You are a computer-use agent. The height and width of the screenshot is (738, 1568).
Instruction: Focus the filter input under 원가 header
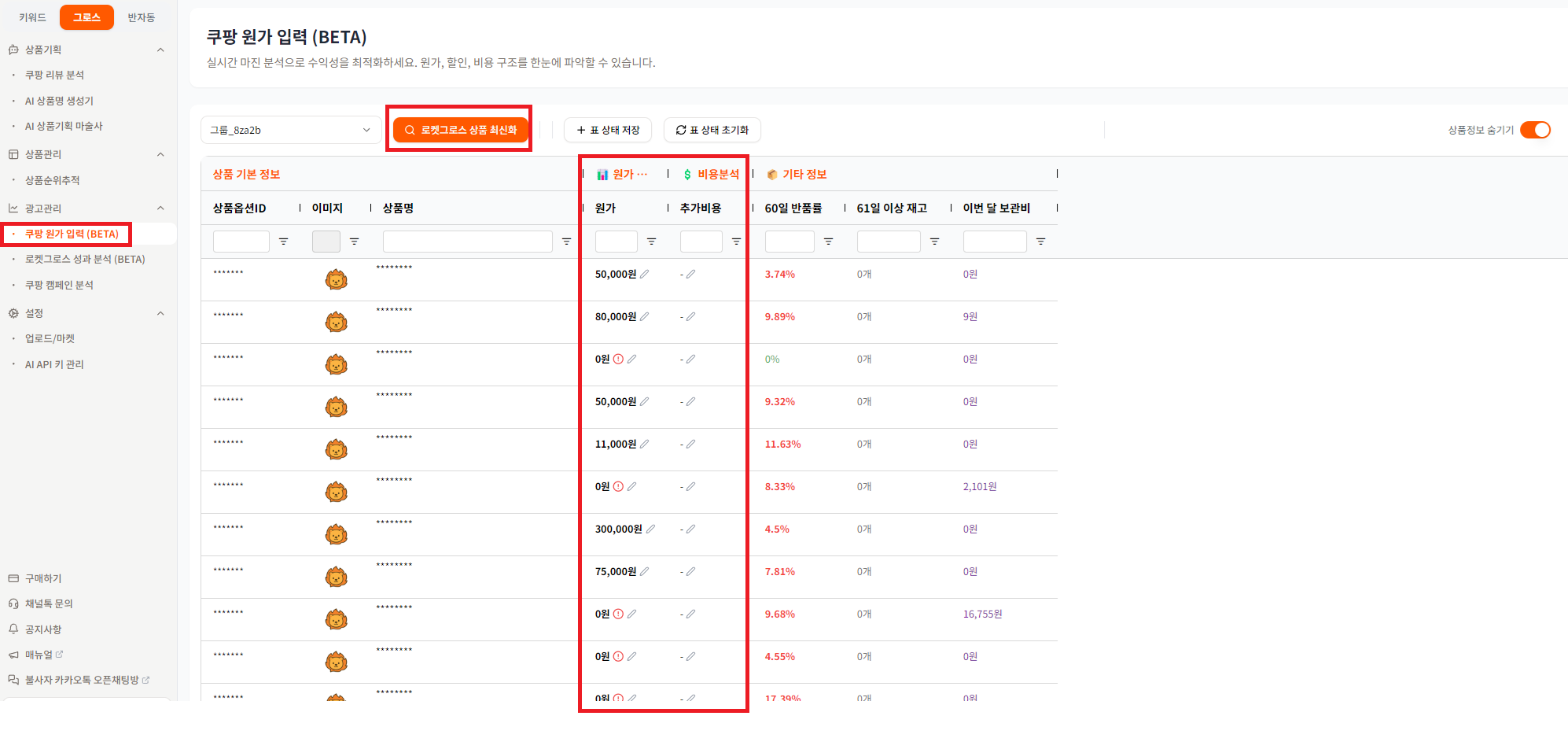pos(617,242)
